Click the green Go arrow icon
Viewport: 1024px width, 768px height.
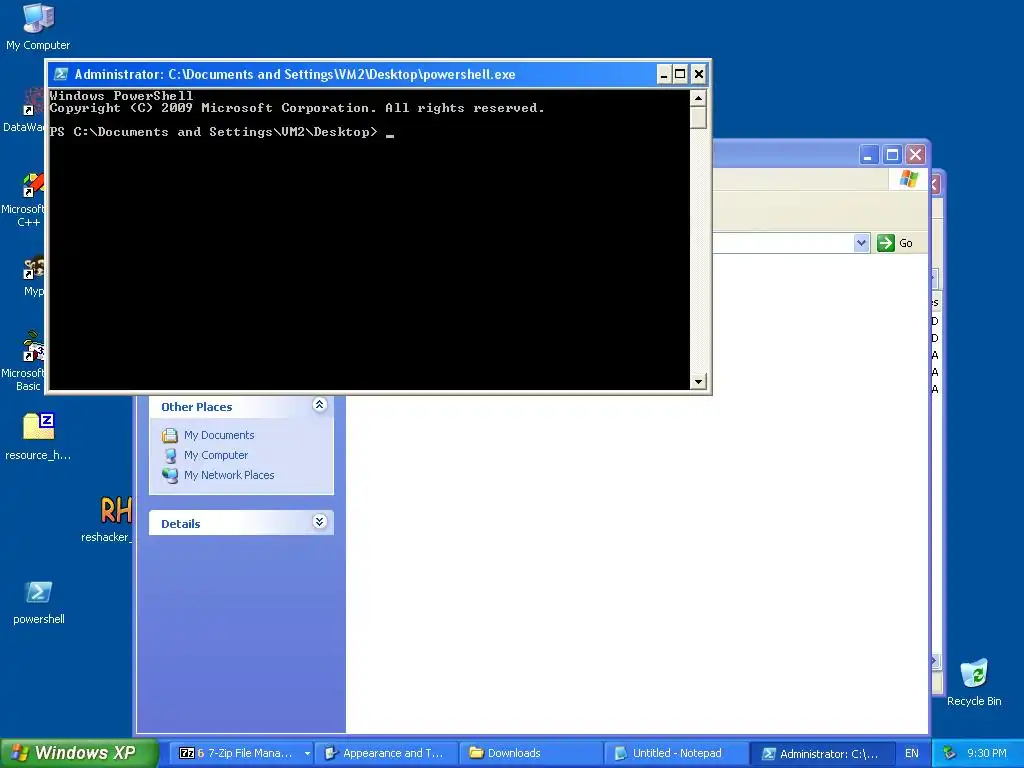click(x=886, y=243)
